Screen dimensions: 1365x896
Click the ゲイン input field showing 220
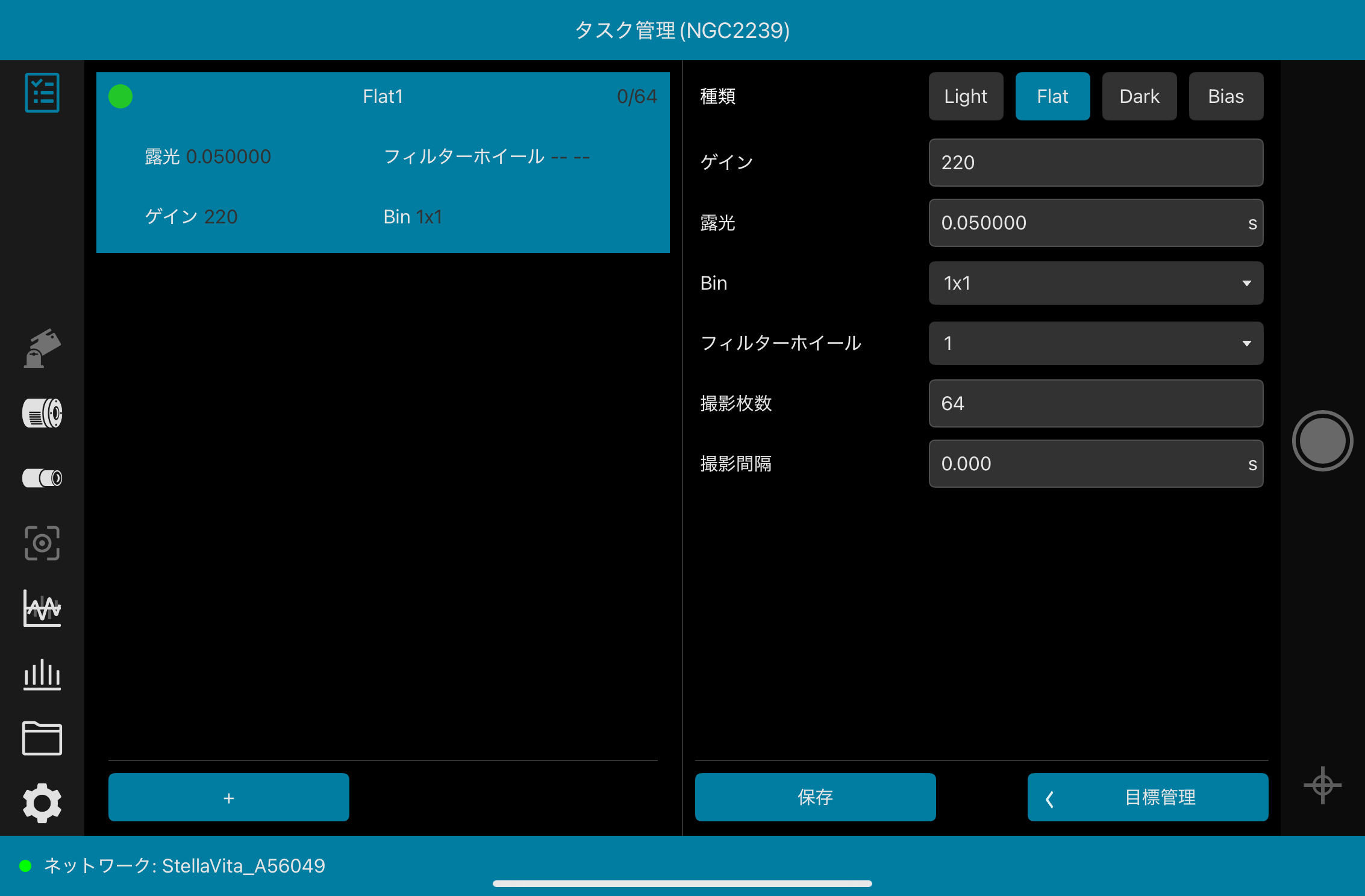pos(1096,163)
